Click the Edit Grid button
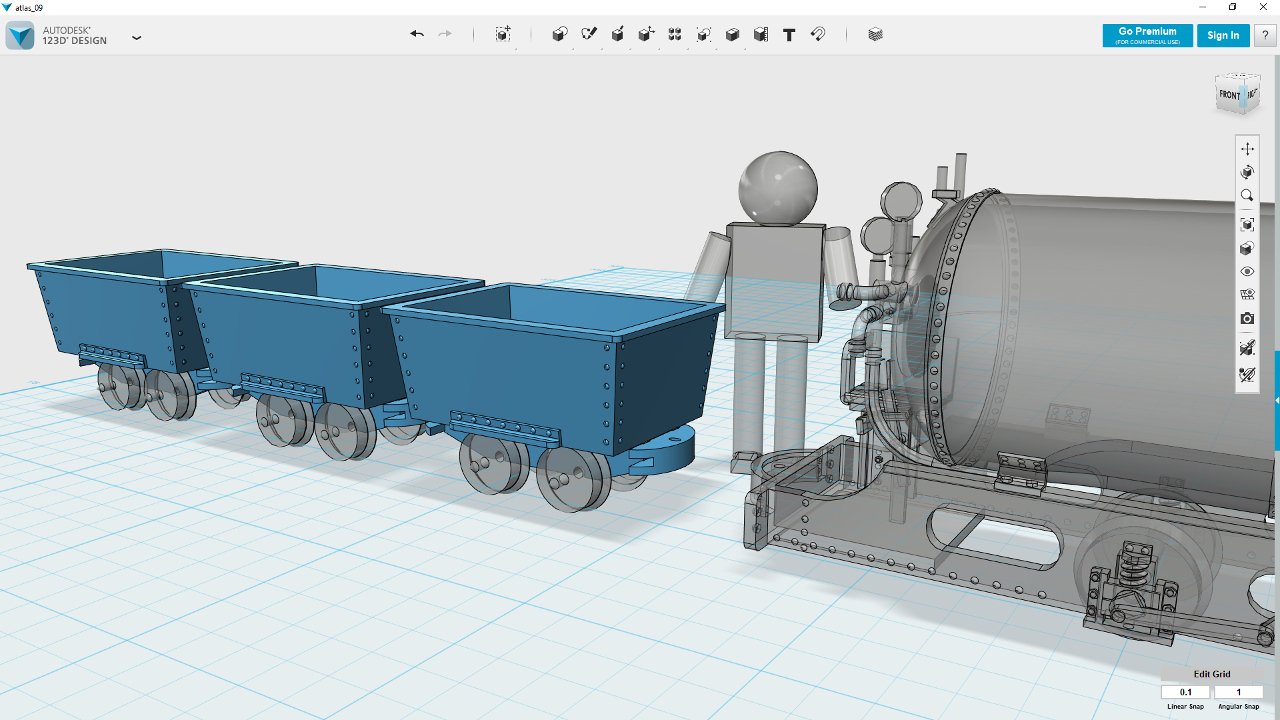This screenshot has width=1280, height=720. 1211,674
